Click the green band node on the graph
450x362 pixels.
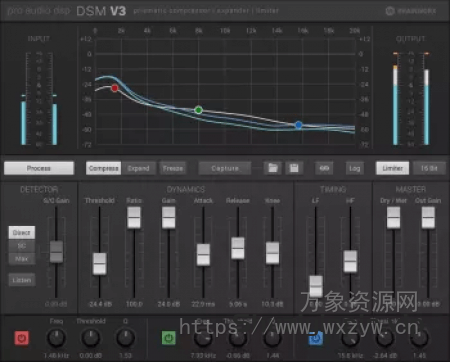pyautogui.click(x=198, y=110)
